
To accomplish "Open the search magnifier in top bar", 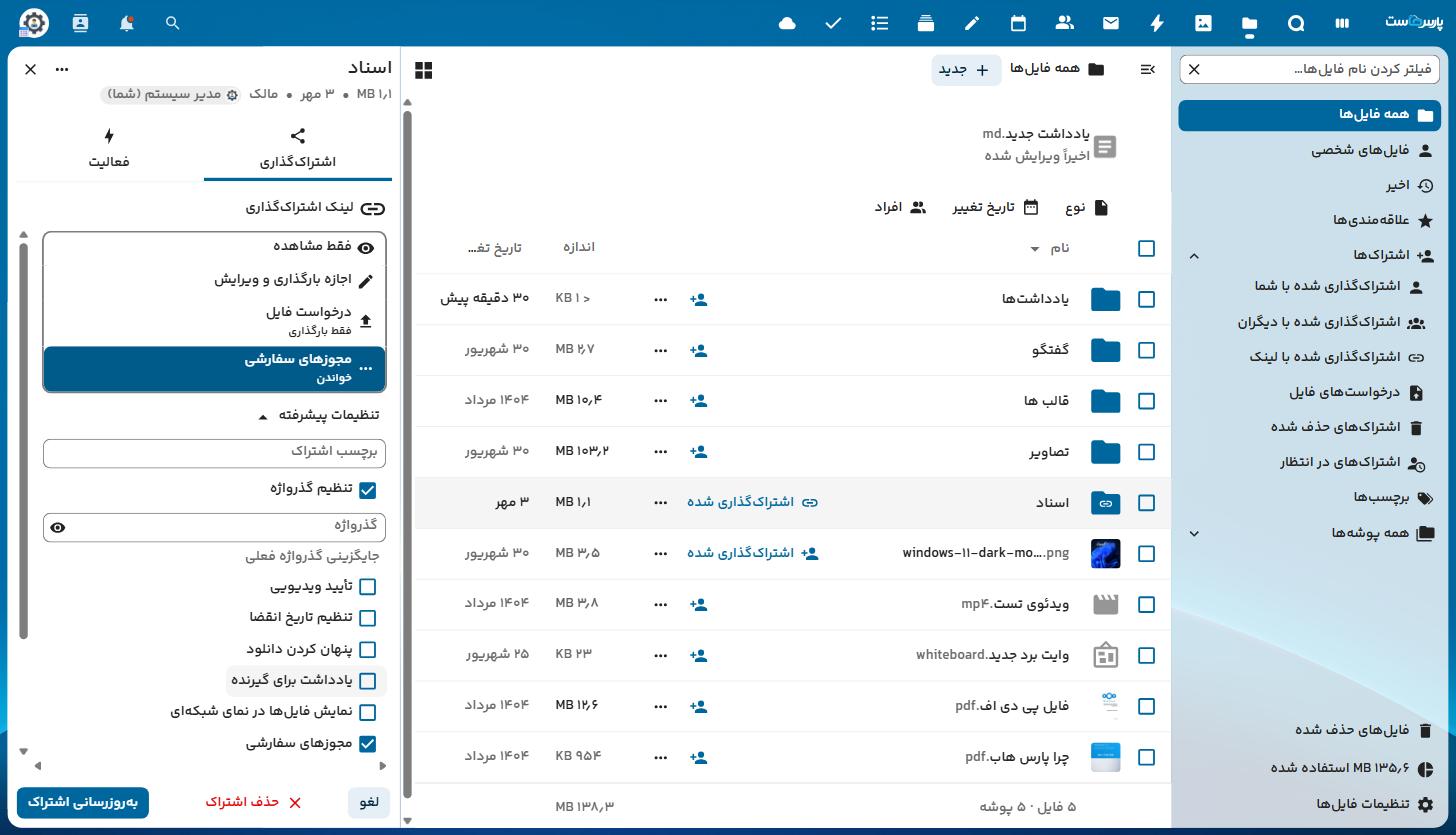I will click(x=172, y=23).
